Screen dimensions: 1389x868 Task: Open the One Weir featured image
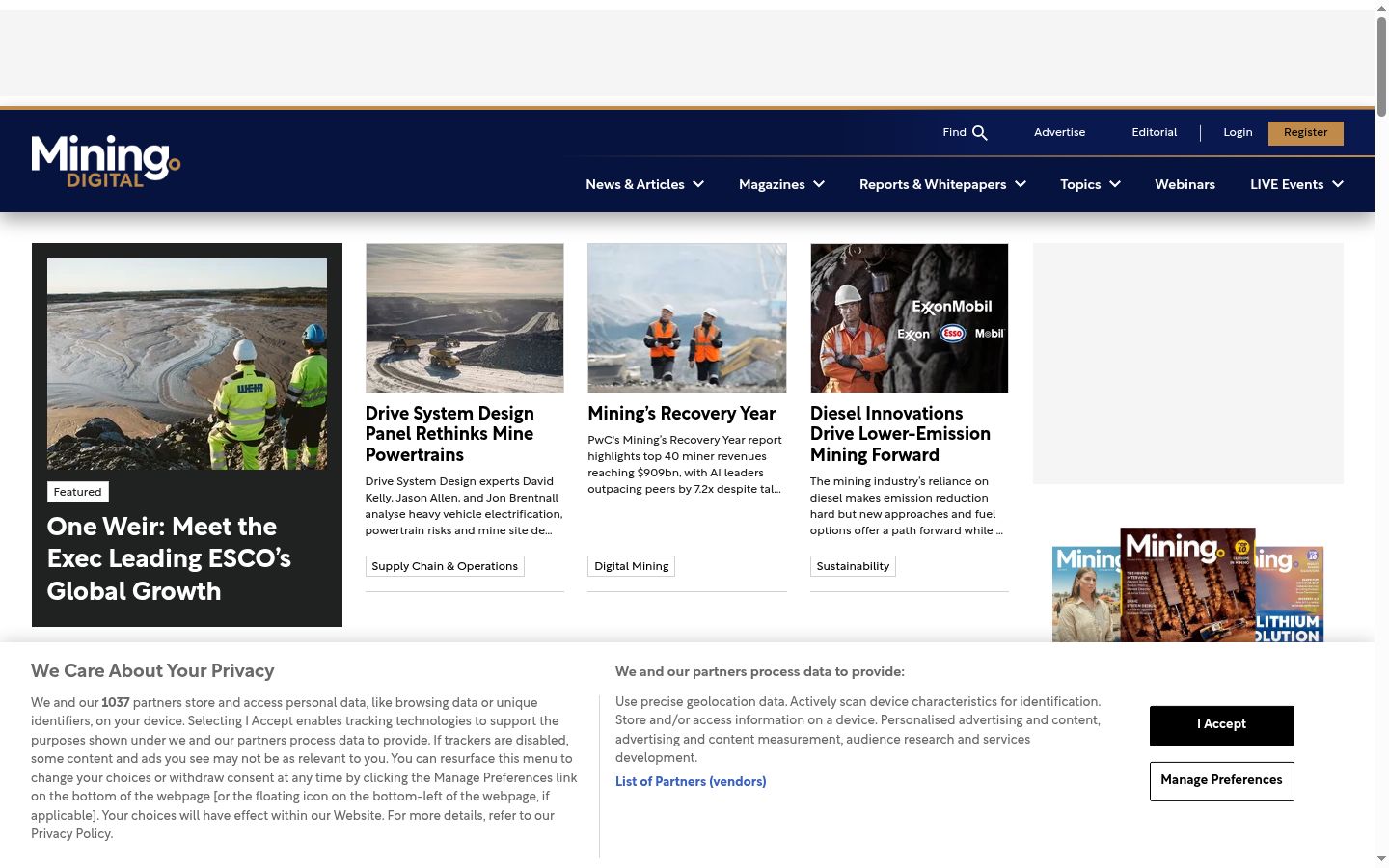[187, 364]
